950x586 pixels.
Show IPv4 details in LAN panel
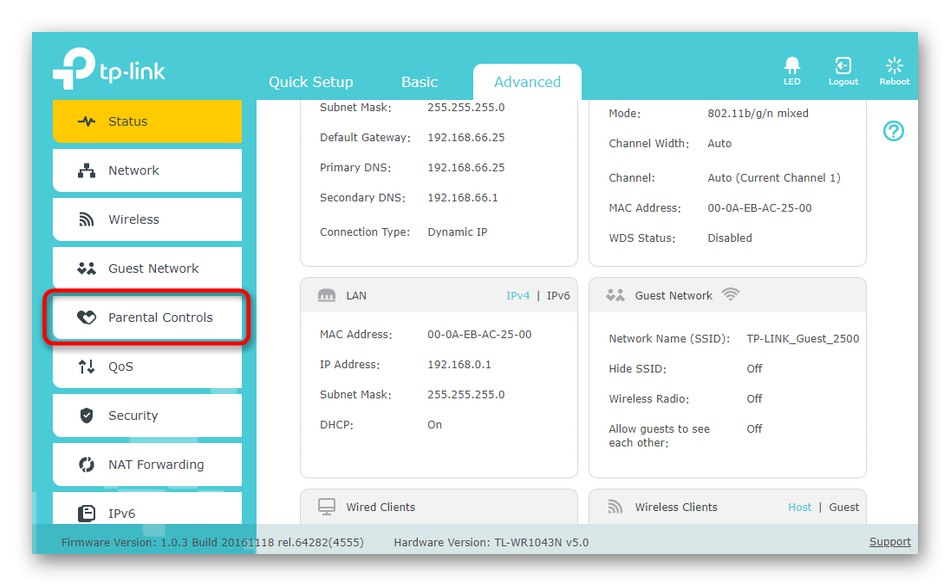click(x=518, y=296)
